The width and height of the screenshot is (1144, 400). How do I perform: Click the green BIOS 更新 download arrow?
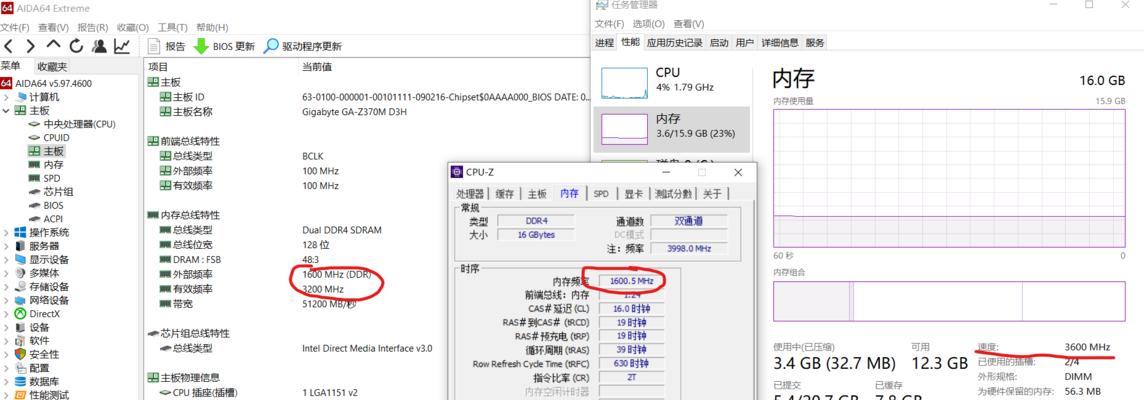[201, 46]
